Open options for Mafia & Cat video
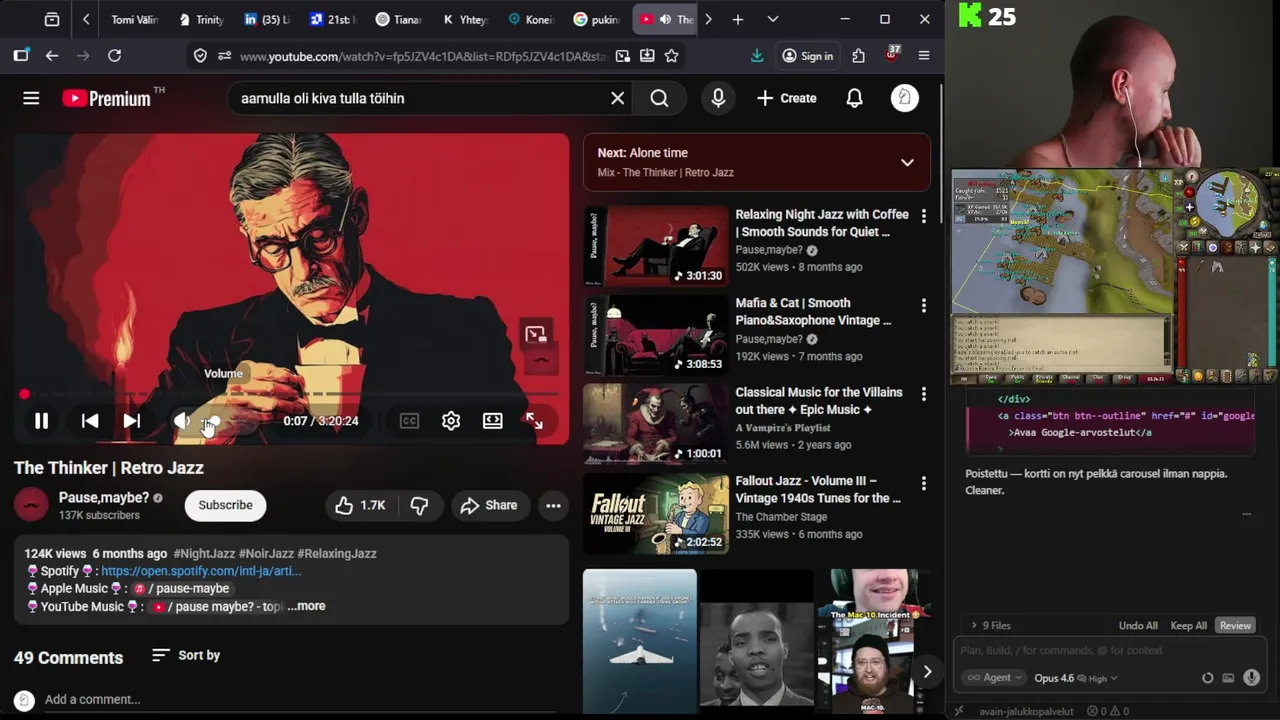Image resolution: width=1280 pixels, height=720 pixels. coord(923,305)
